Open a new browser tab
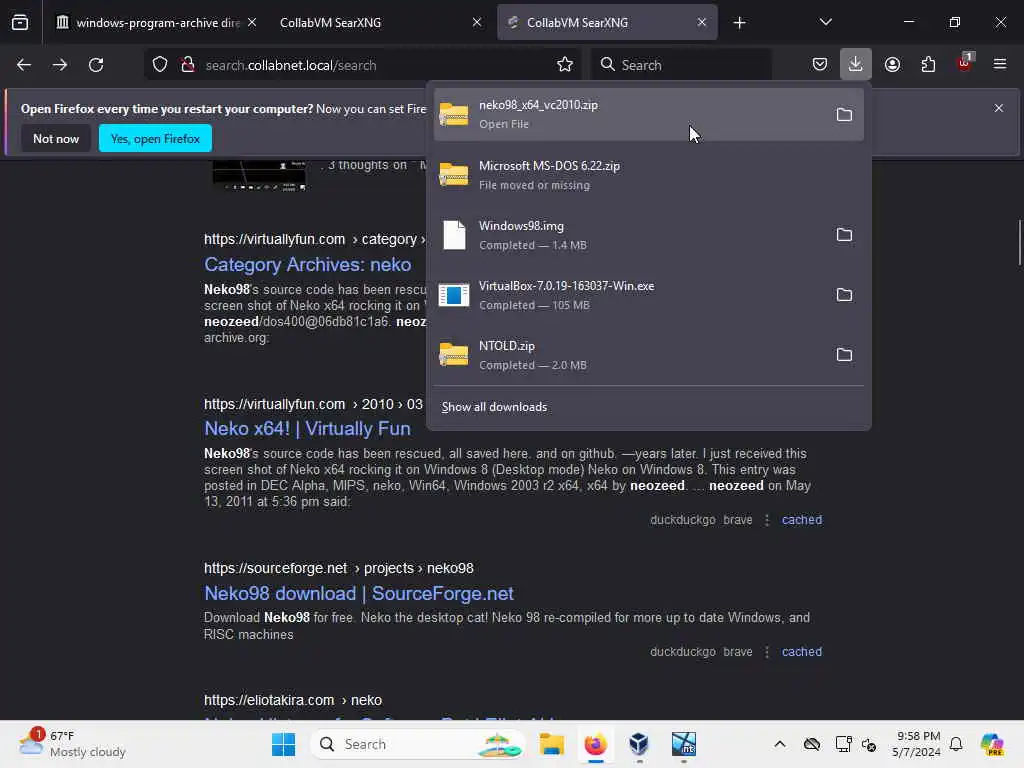Image resolution: width=1024 pixels, height=768 pixels. (x=739, y=23)
